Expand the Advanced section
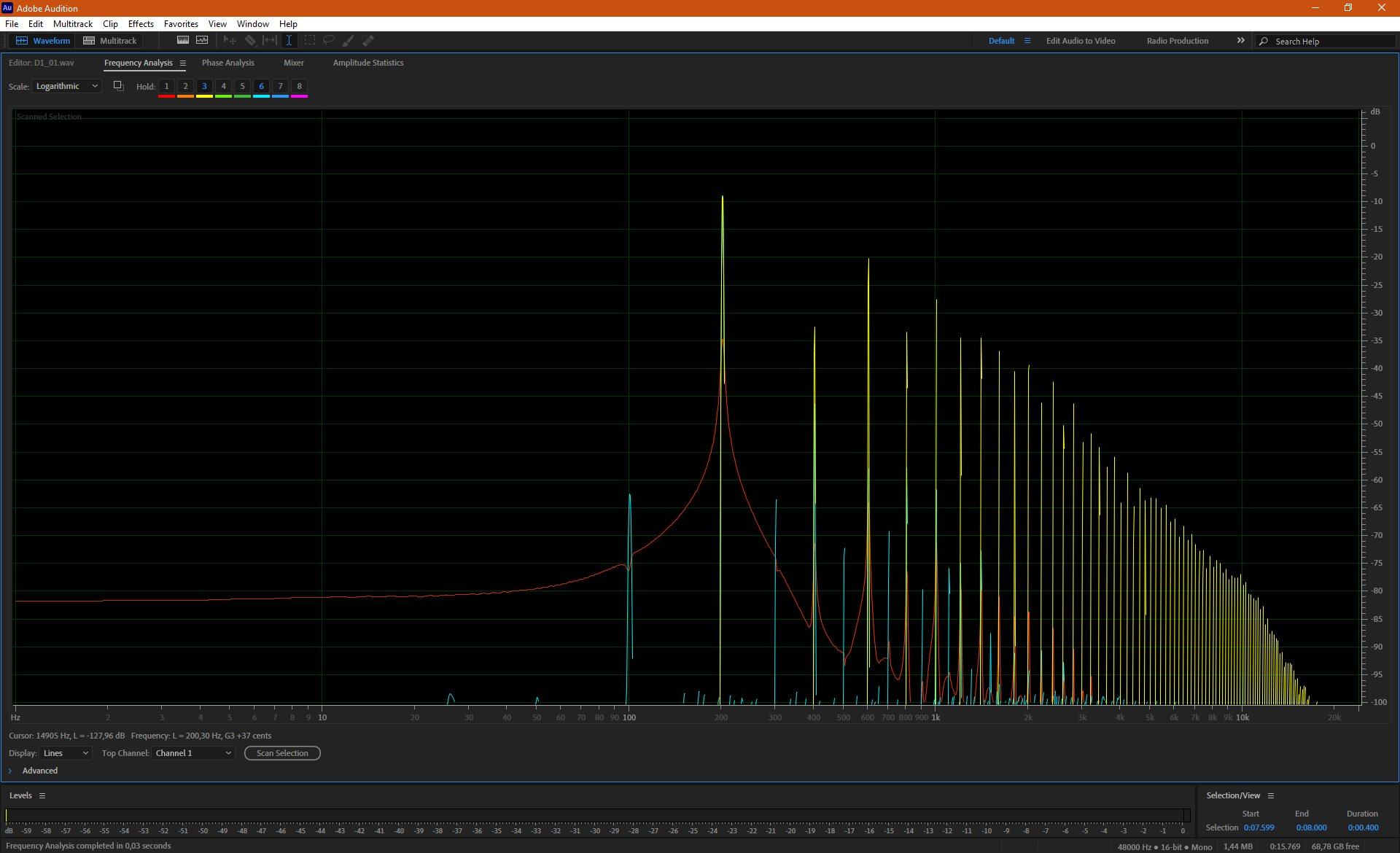Viewport: 1400px width, 853px height. tap(10, 771)
